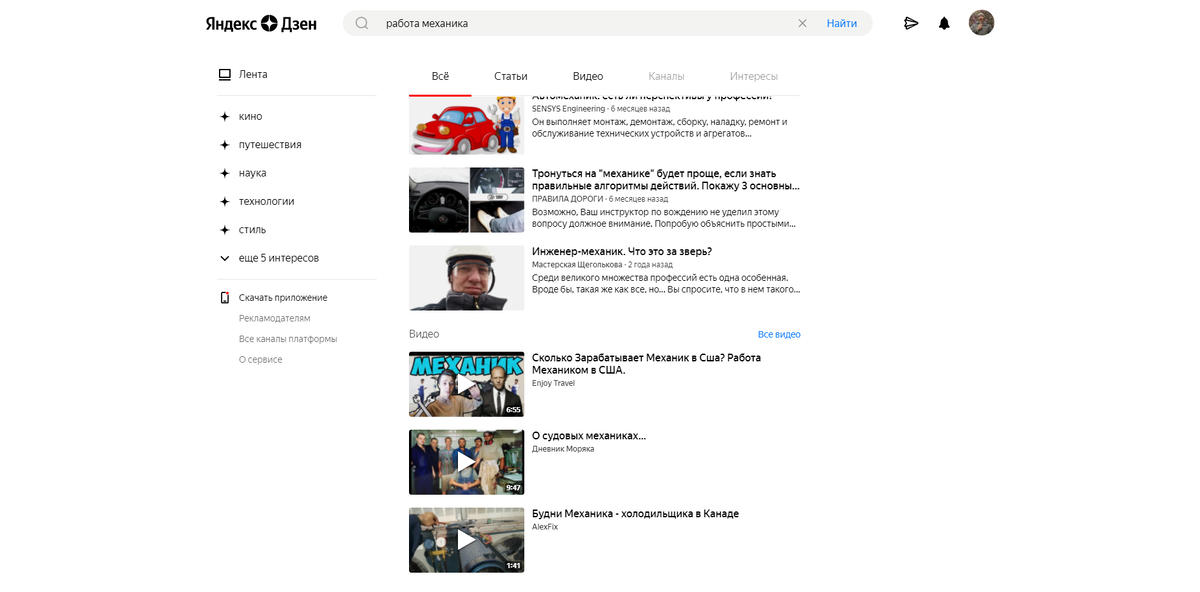Screen dimensions: 1200x592
Task: Switch to the Каналы tab
Action: tap(667, 75)
